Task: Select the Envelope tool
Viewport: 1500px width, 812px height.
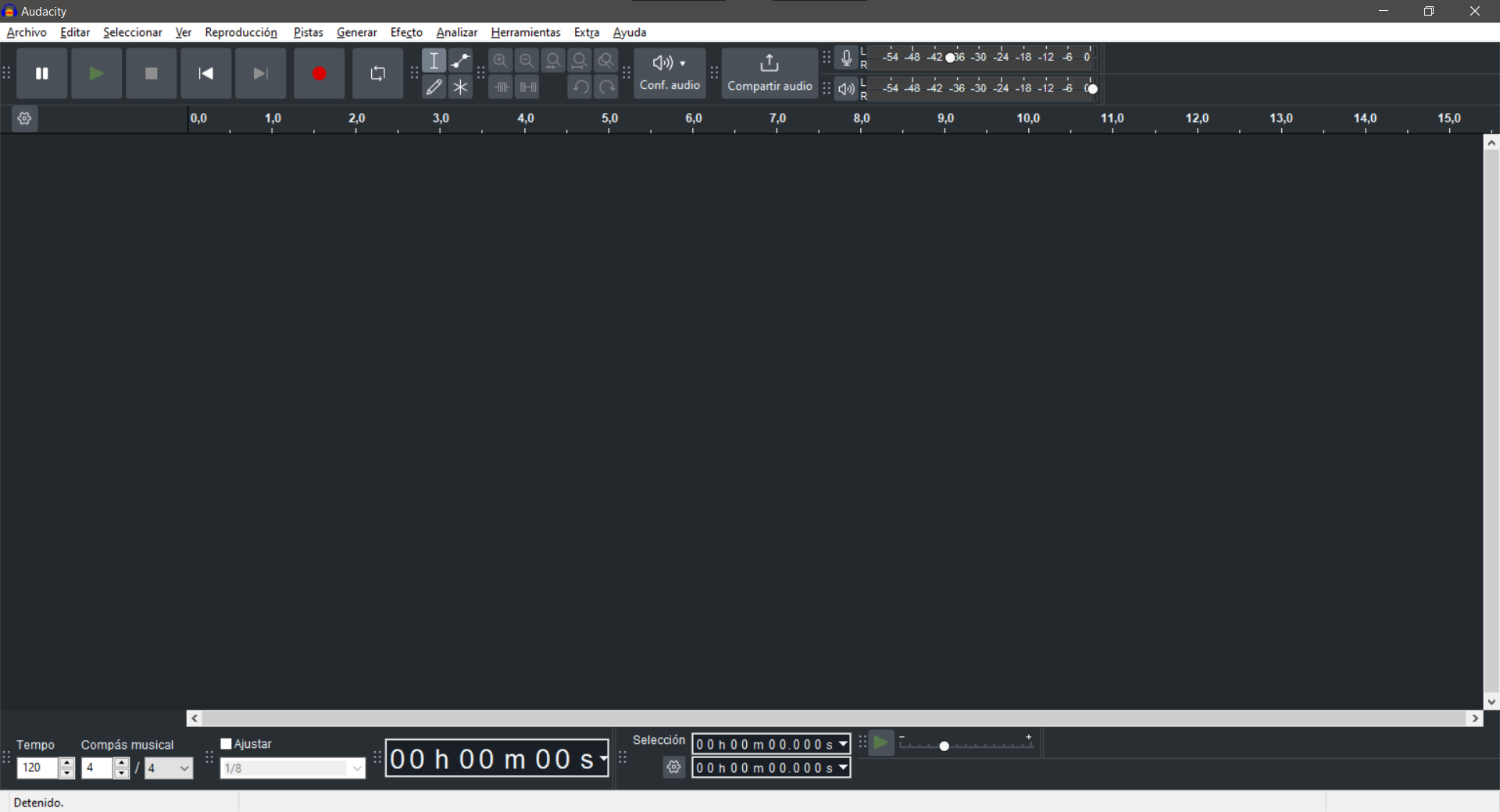Action: pyautogui.click(x=461, y=61)
